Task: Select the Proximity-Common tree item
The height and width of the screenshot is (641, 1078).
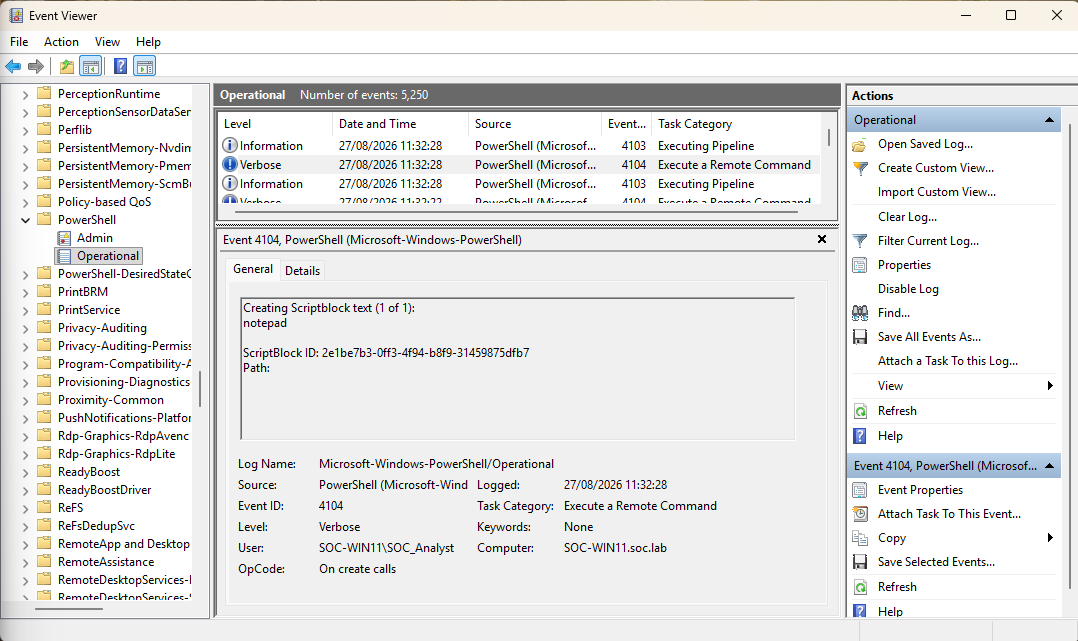Action: 111,400
